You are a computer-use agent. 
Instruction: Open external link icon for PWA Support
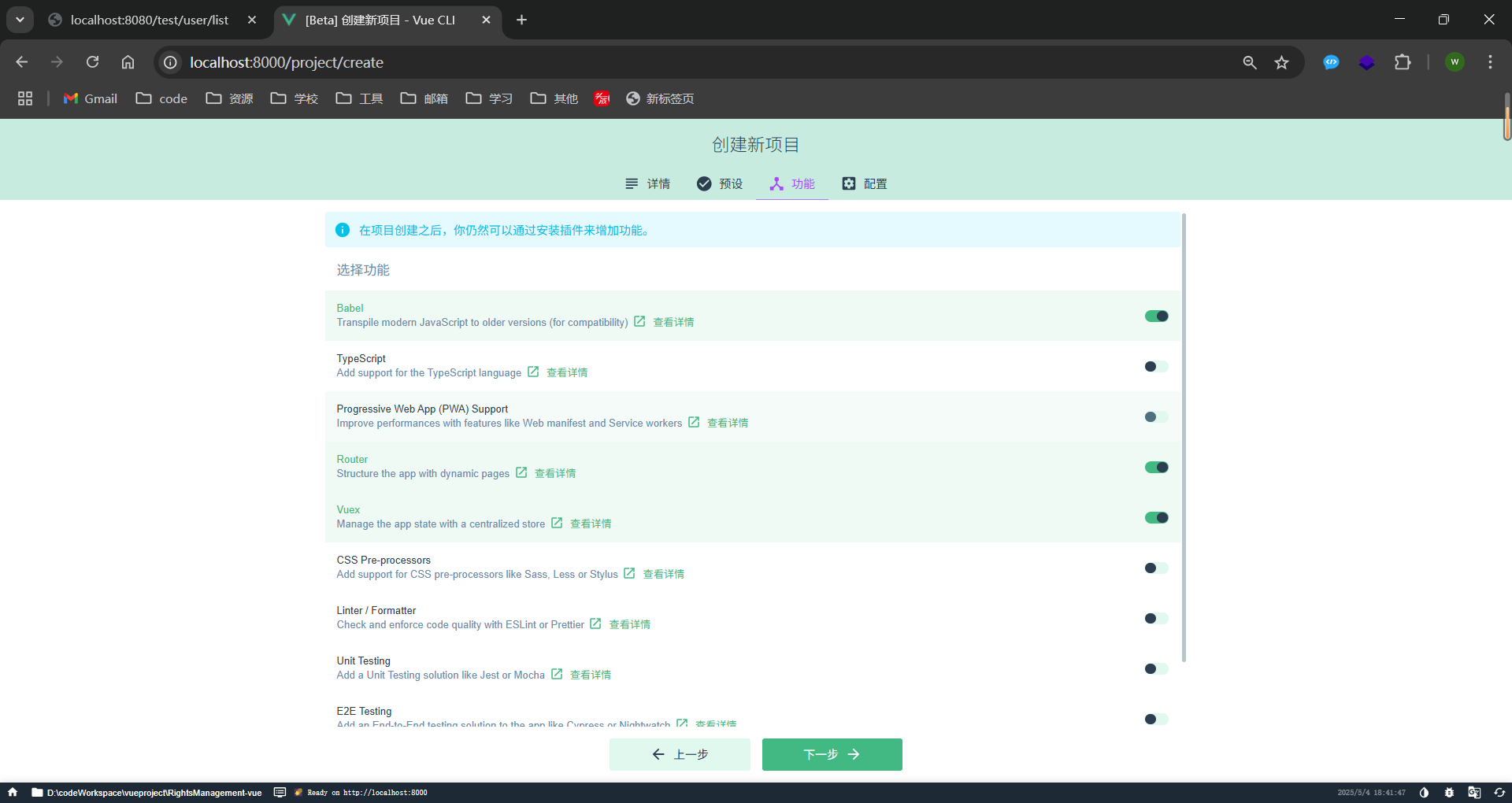coord(694,422)
